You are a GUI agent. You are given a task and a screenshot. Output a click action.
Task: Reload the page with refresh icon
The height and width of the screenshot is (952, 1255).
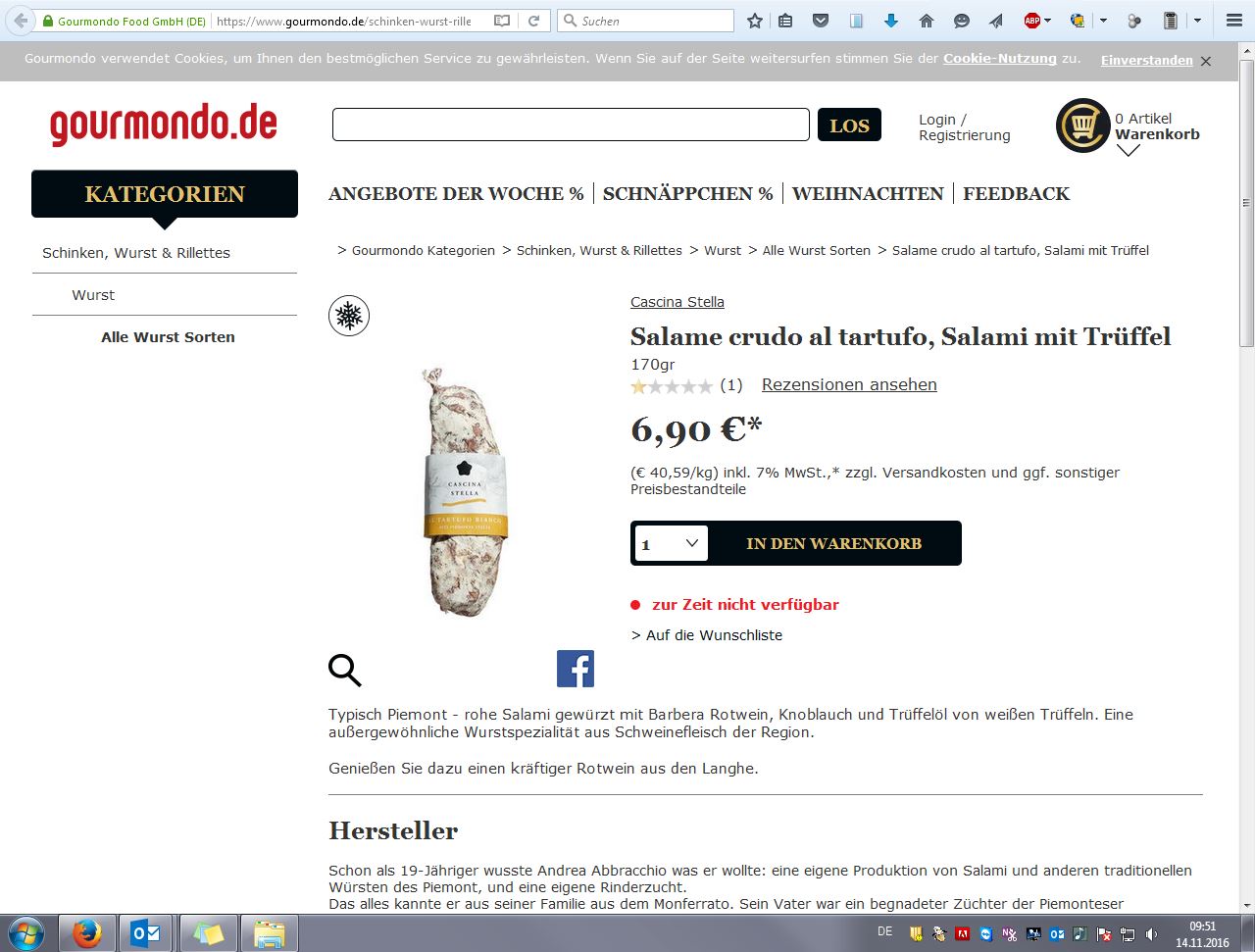(x=533, y=21)
